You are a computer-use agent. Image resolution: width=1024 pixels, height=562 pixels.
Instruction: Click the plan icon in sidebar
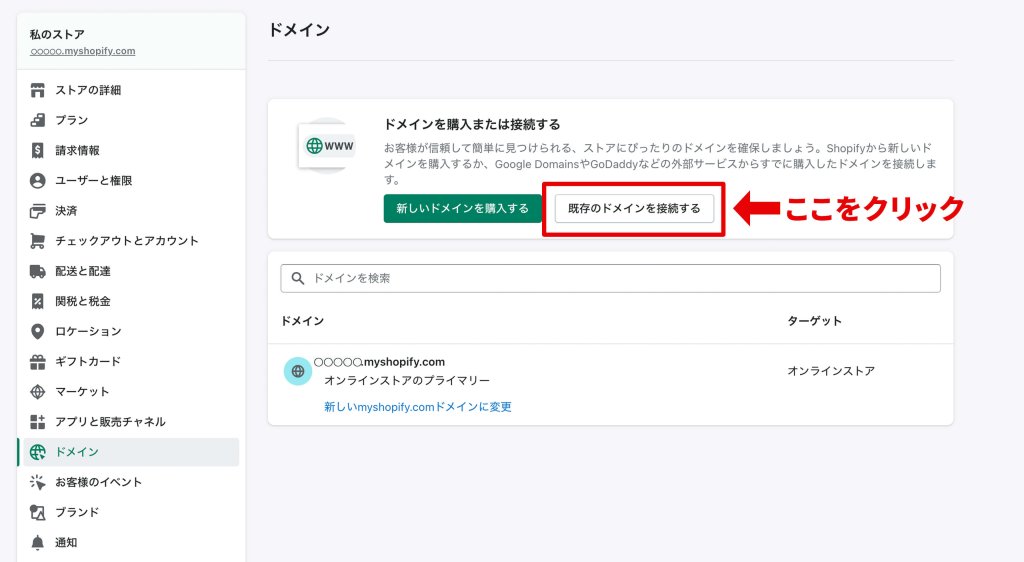(x=38, y=120)
